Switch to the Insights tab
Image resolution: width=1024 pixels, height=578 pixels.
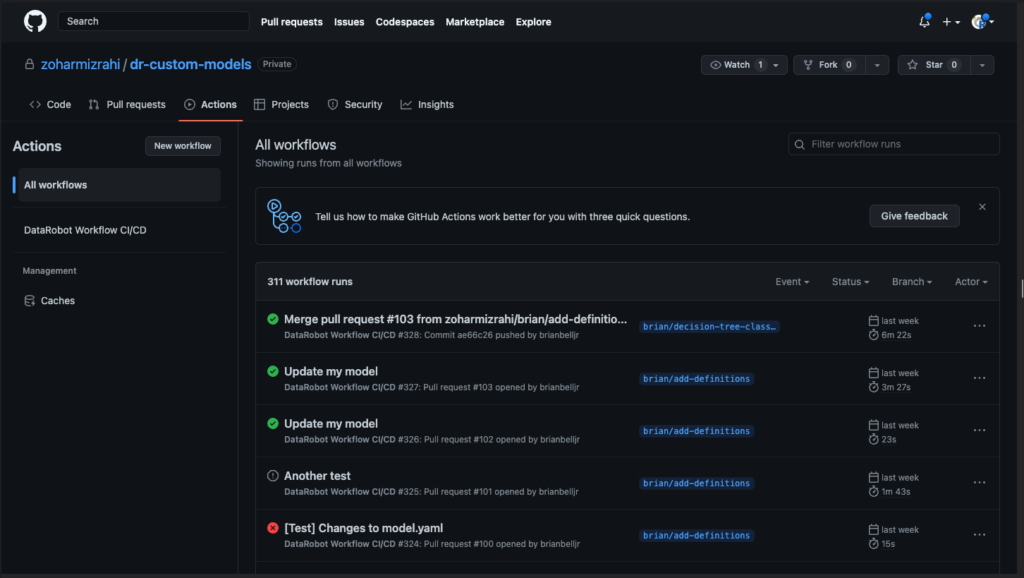click(427, 104)
